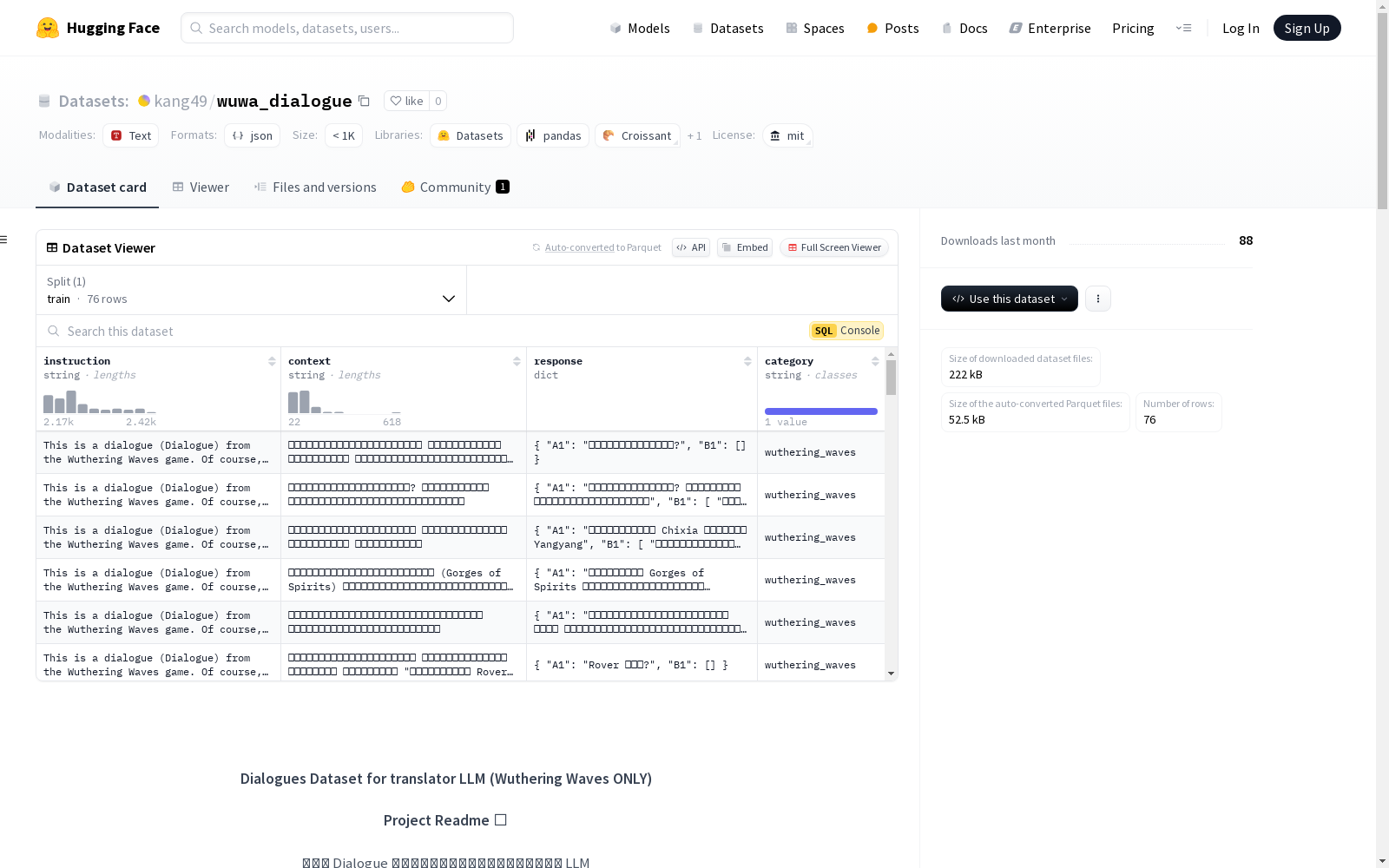
Task: Click the Sign Up button
Action: coord(1307,28)
